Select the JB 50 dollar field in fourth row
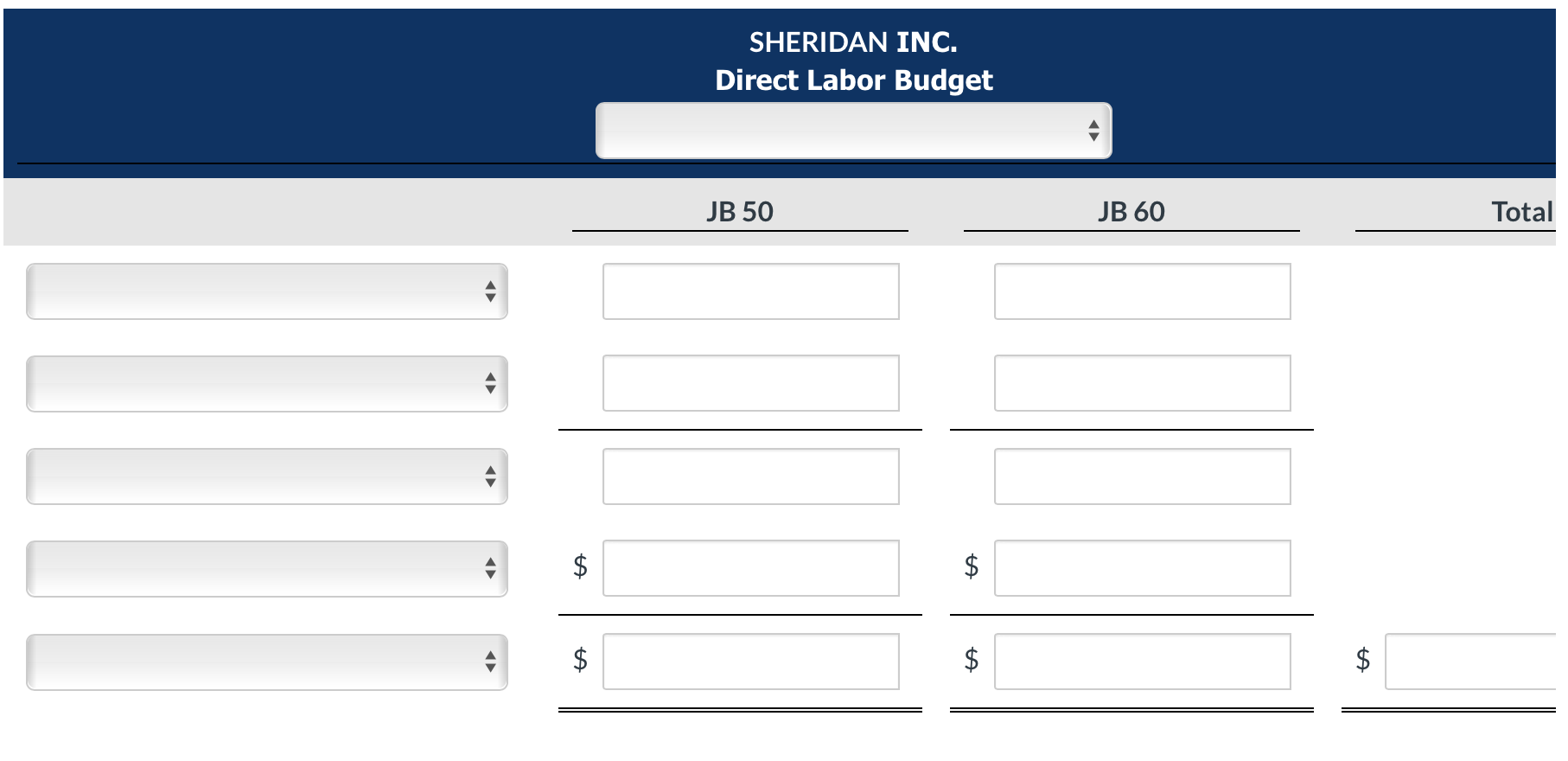This screenshot has height=761, width=1568. click(751, 569)
